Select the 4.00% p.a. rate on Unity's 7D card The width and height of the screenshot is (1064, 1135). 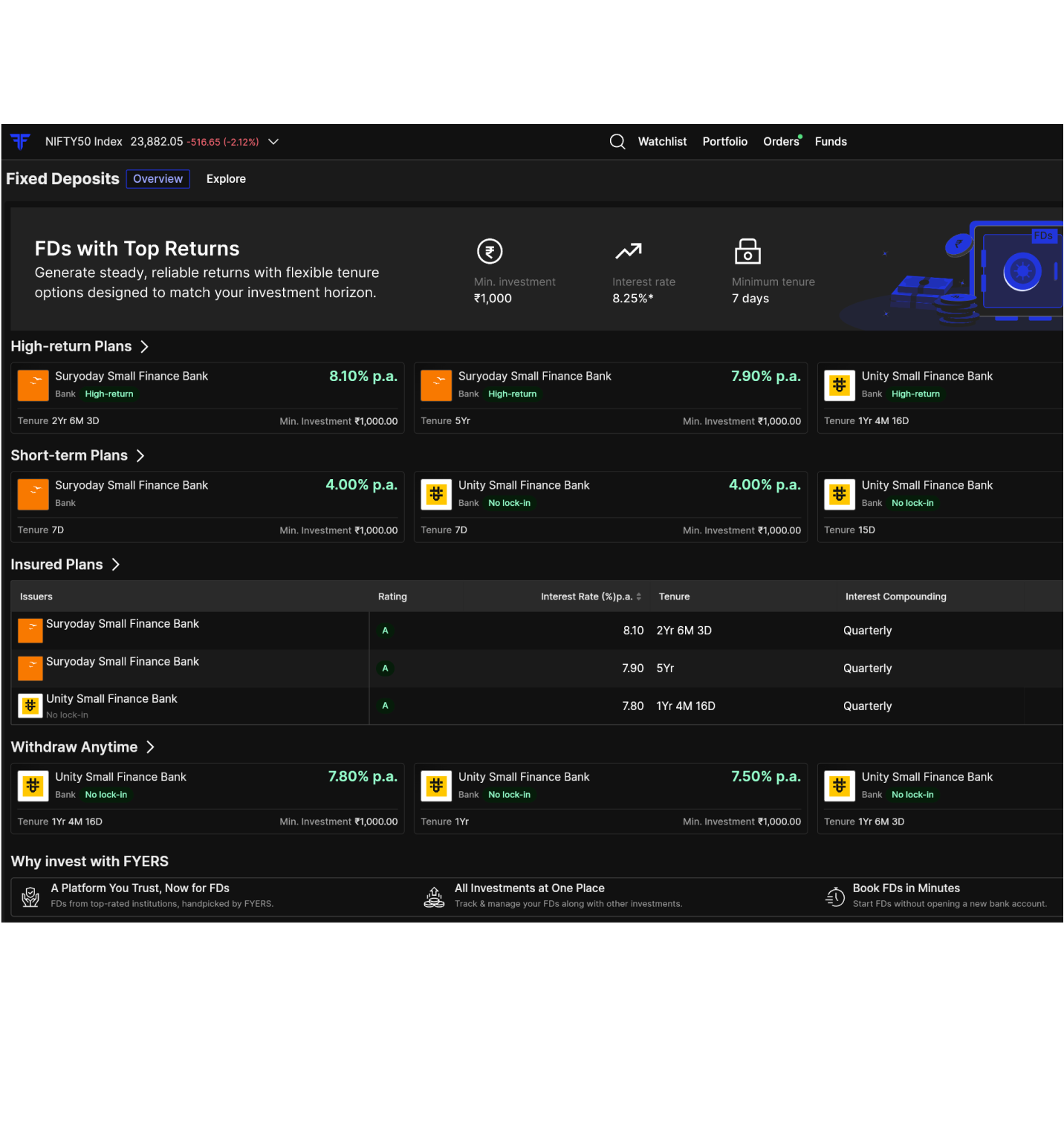pyautogui.click(x=765, y=485)
